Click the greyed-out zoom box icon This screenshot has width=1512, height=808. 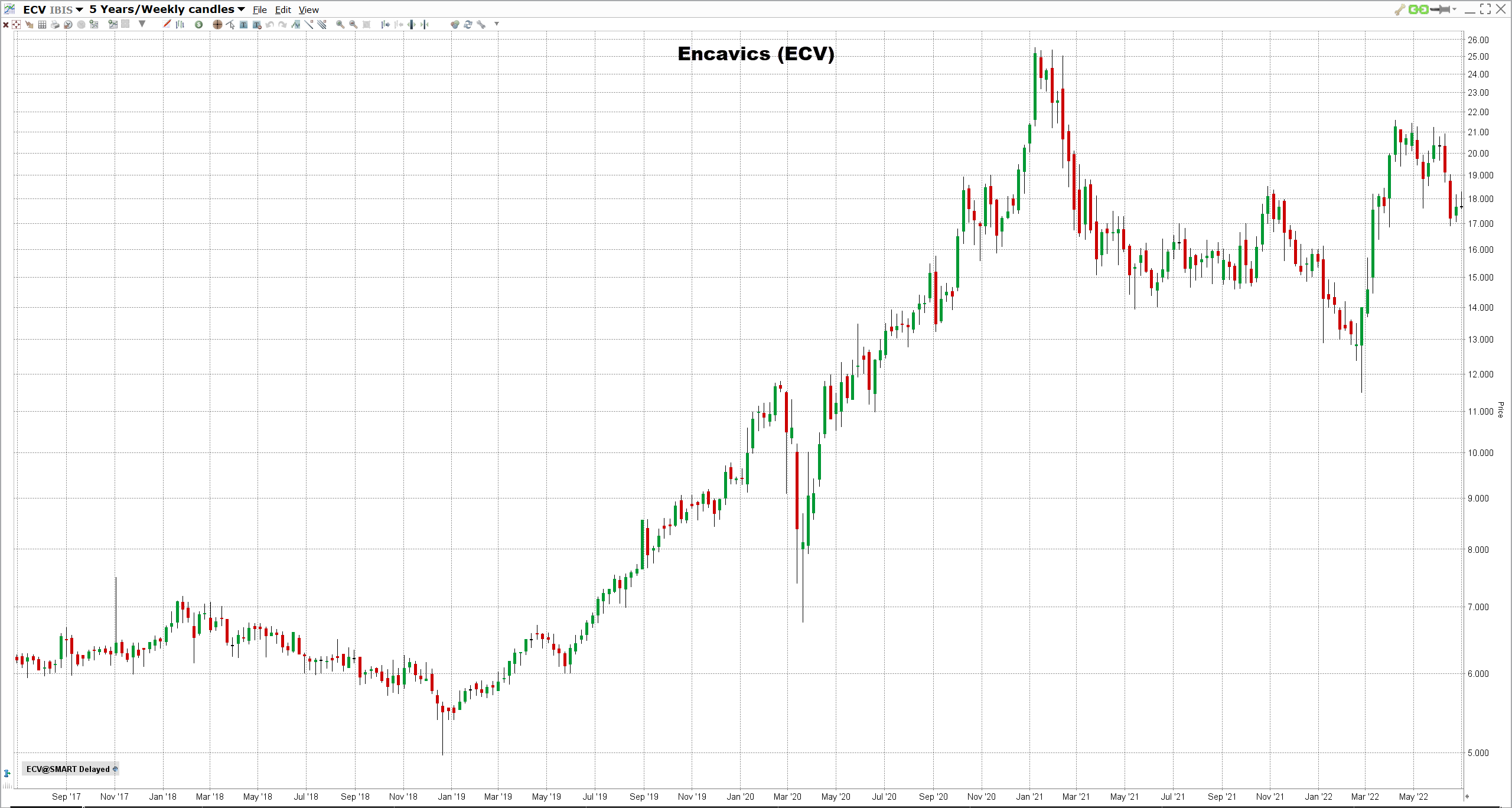[x=366, y=24]
